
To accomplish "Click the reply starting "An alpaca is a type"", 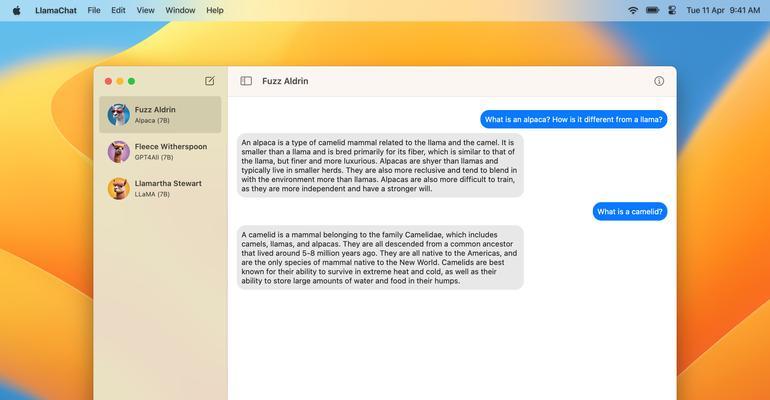I will (380, 165).
